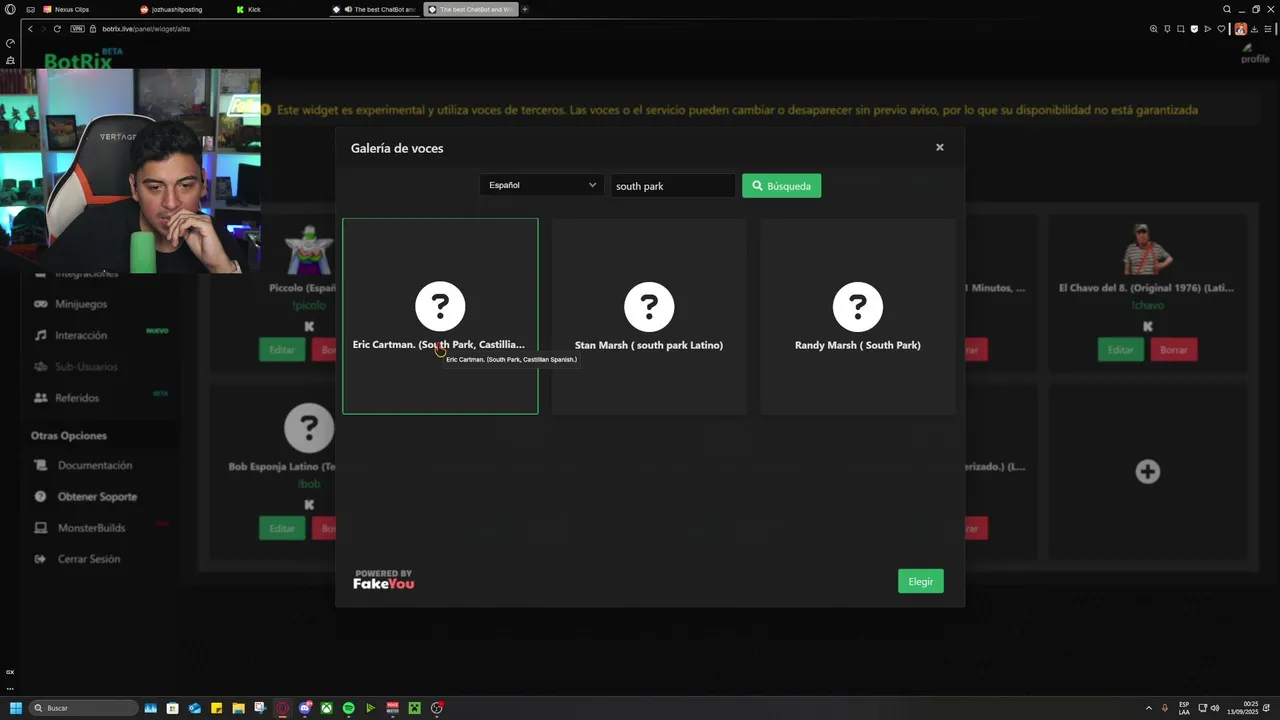Click Borrar under El Chavo del 8
The image size is (1280, 720).
[1173, 350]
